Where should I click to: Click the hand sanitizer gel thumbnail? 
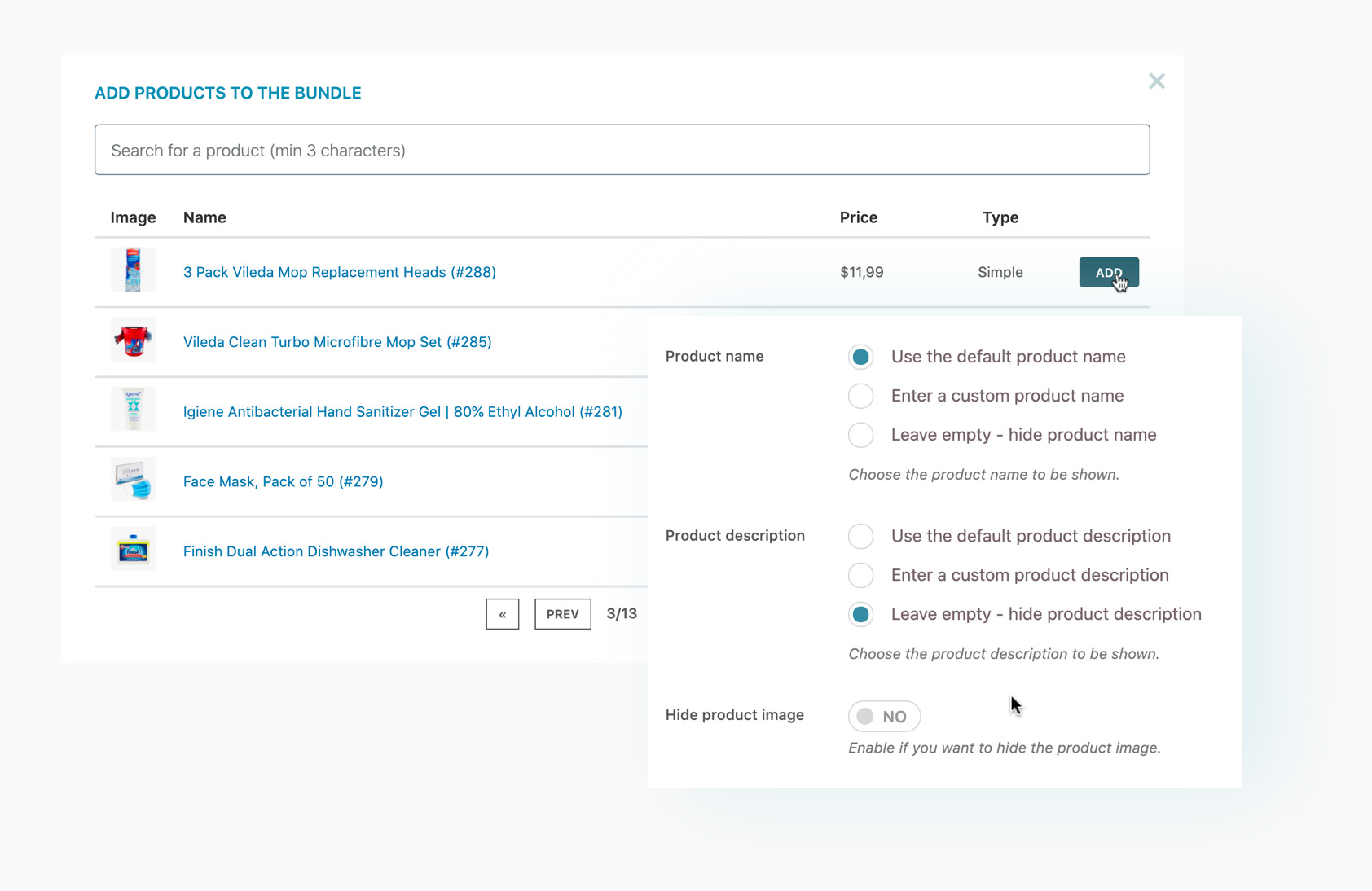pyautogui.click(x=133, y=410)
